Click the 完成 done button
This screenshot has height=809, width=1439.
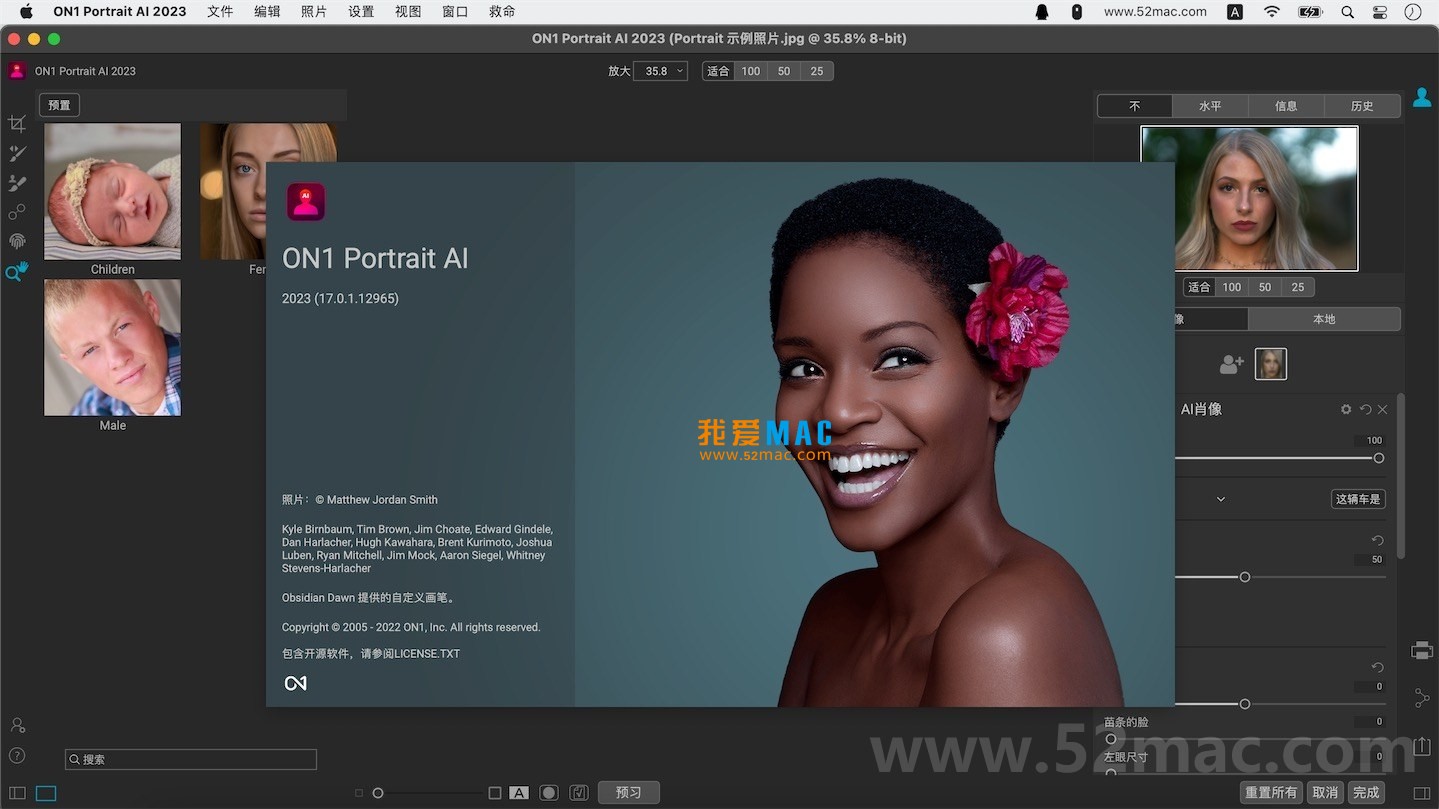tap(1366, 793)
